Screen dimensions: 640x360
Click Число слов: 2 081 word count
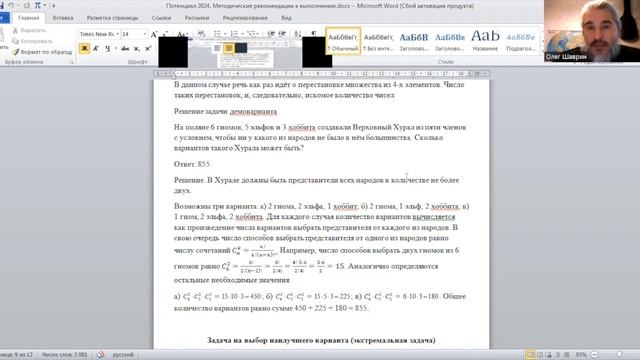pyautogui.click(x=64, y=355)
